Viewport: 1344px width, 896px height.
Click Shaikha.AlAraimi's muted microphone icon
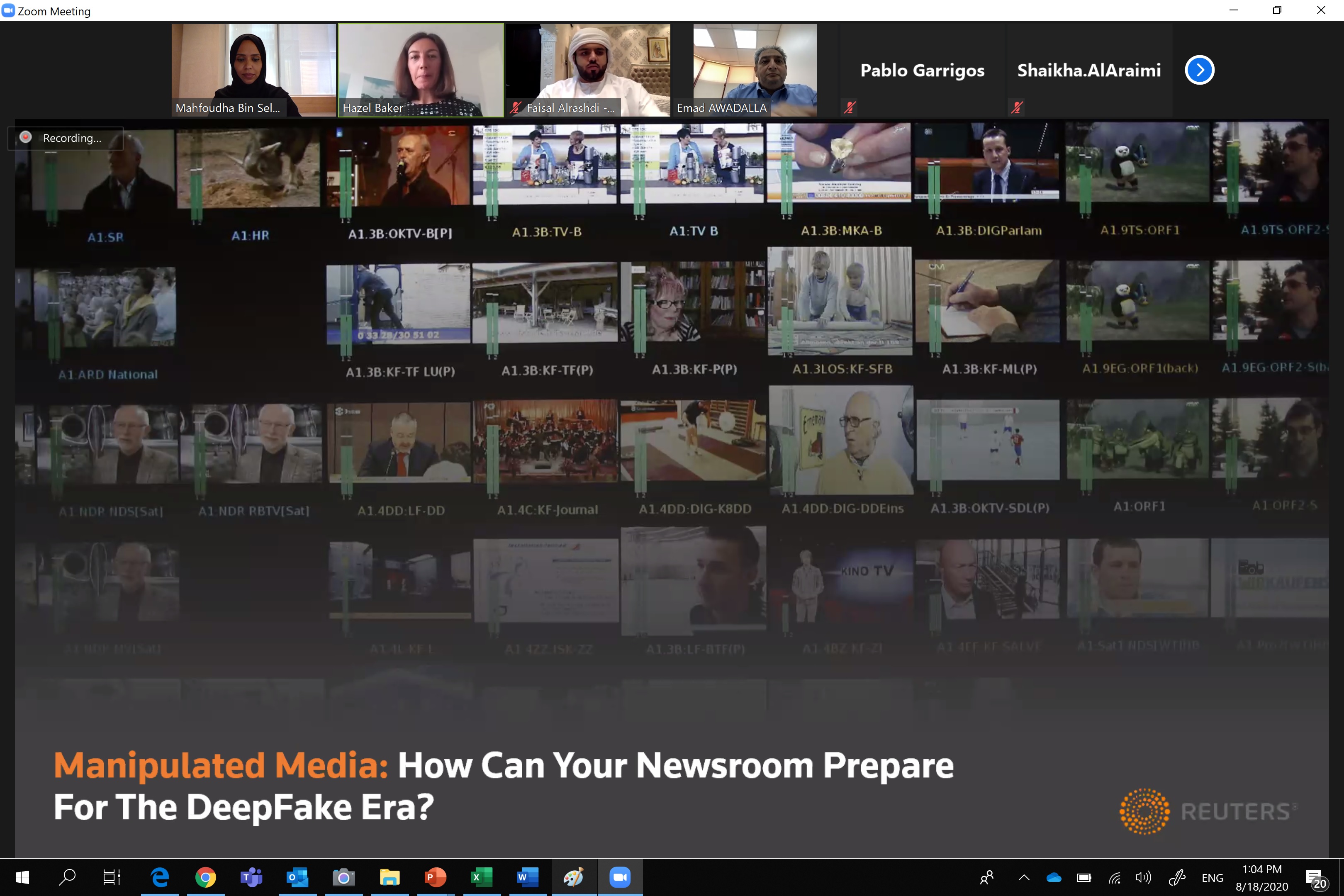(x=1016, y=107)
